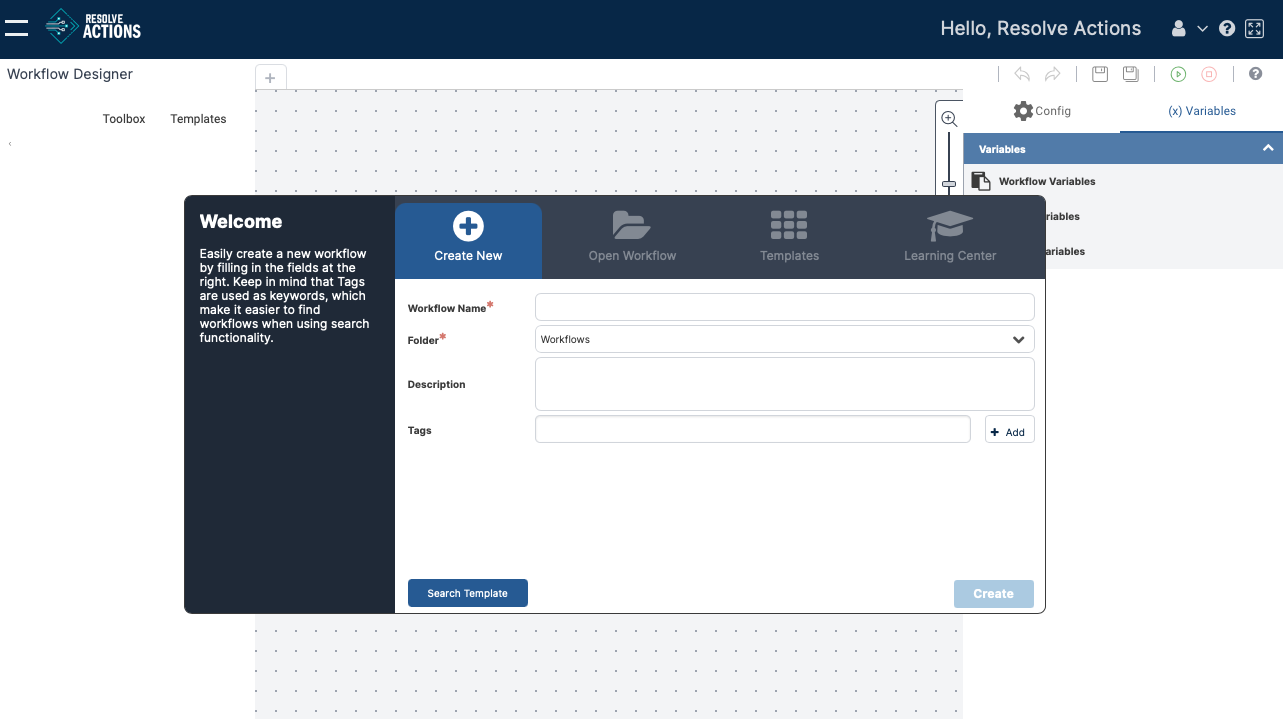Click inside the Workflow Name field
This screenshot has width=1283, height=719.
point(784,306)
